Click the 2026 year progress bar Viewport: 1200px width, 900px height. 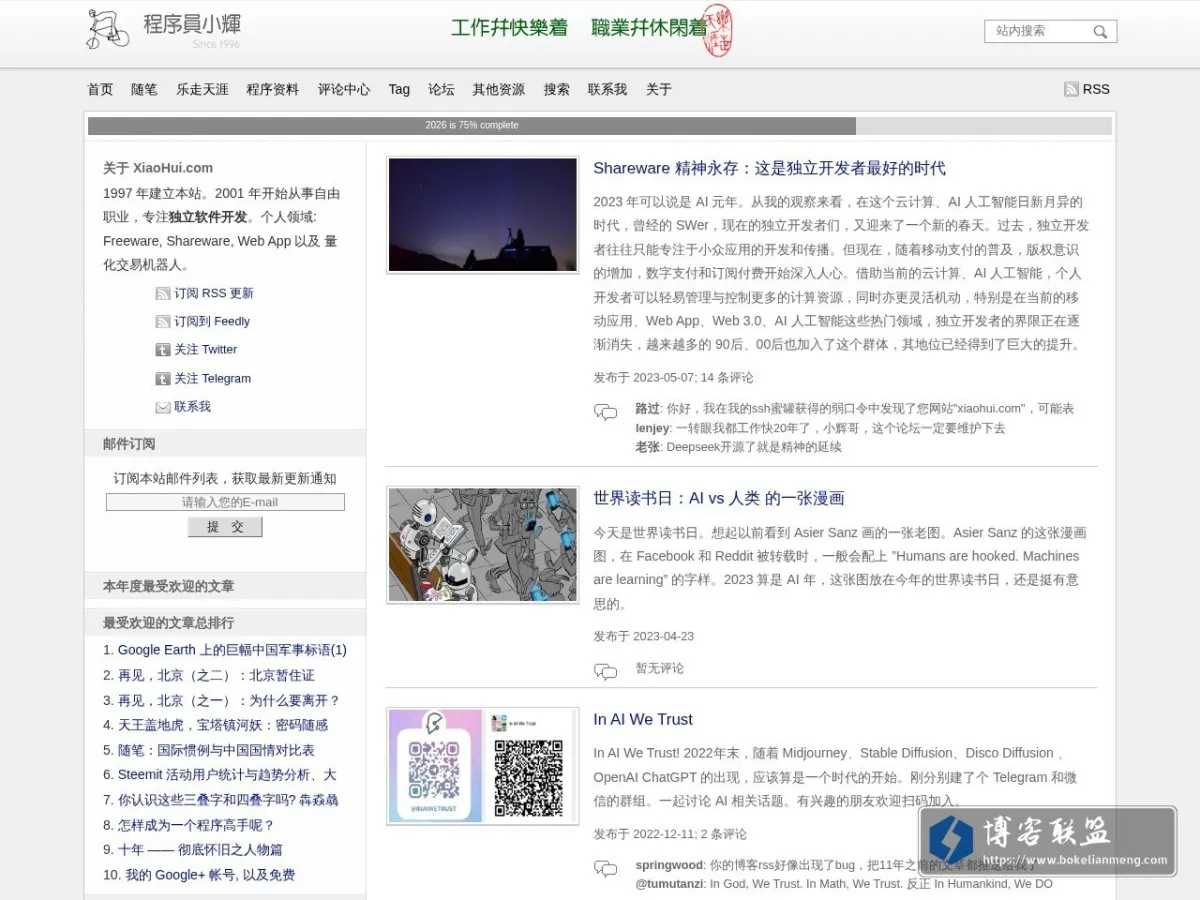pyautogui.click(x=600, y=126)
